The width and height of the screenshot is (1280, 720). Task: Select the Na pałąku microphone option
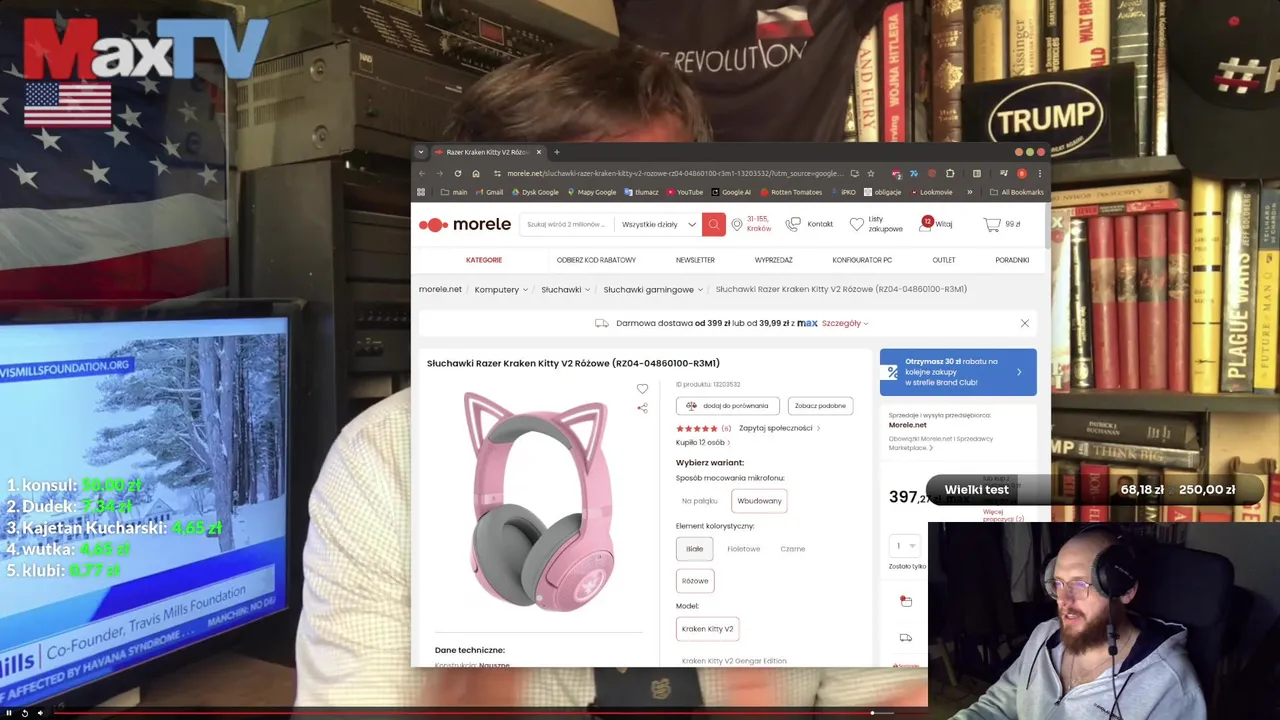(x=699, y=501)
